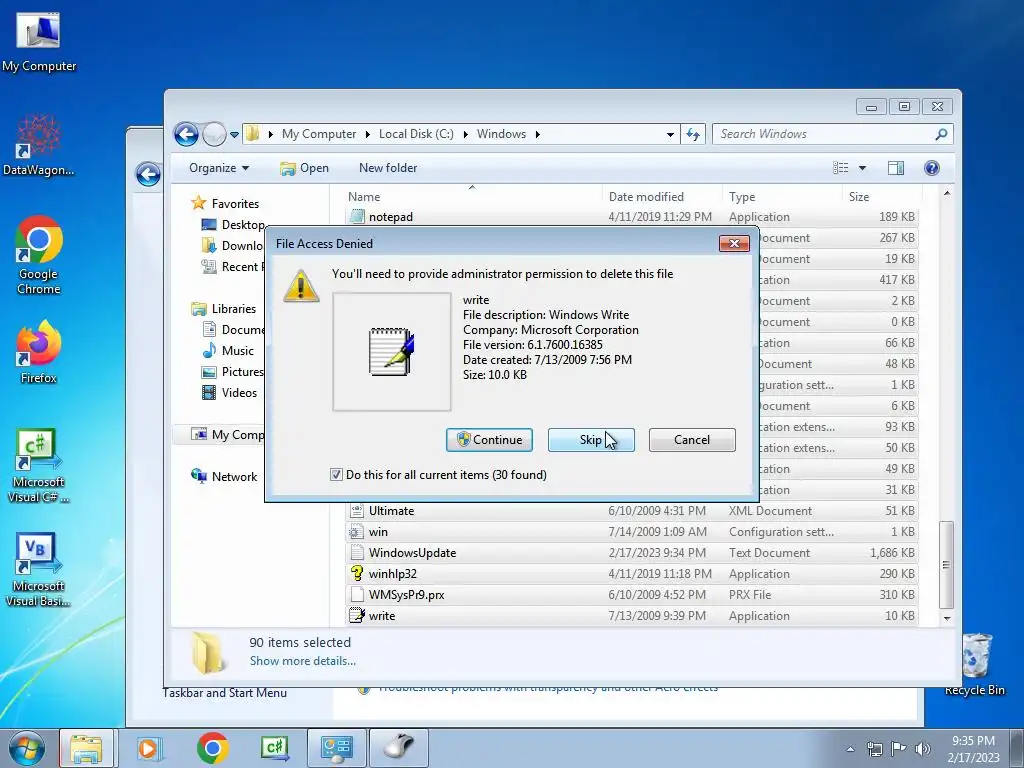The width and height of the screenshot is (1024, 768).
Task: Launch the Google Chrome desktop shortcut
Action: point(39,255)
